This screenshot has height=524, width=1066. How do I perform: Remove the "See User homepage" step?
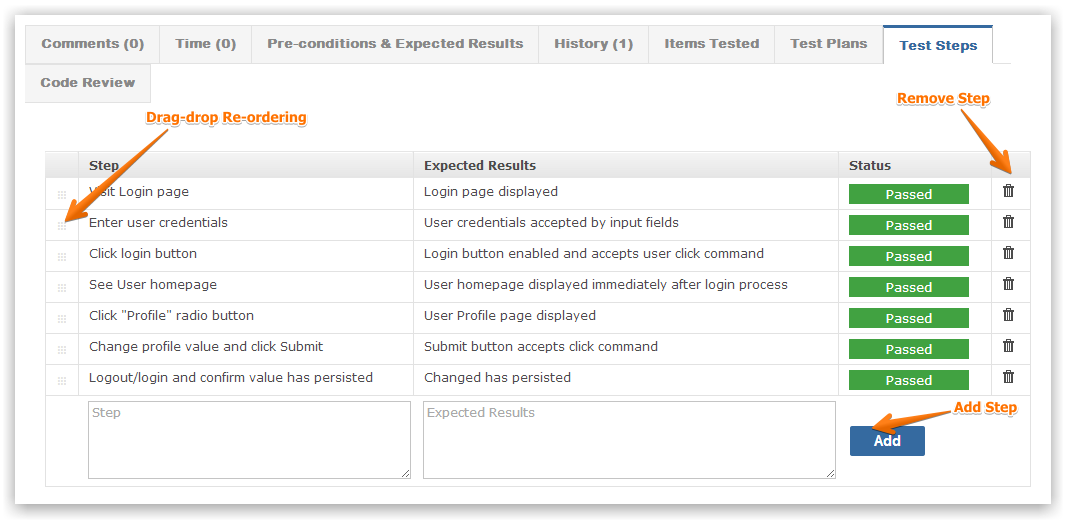(1008, 284)
